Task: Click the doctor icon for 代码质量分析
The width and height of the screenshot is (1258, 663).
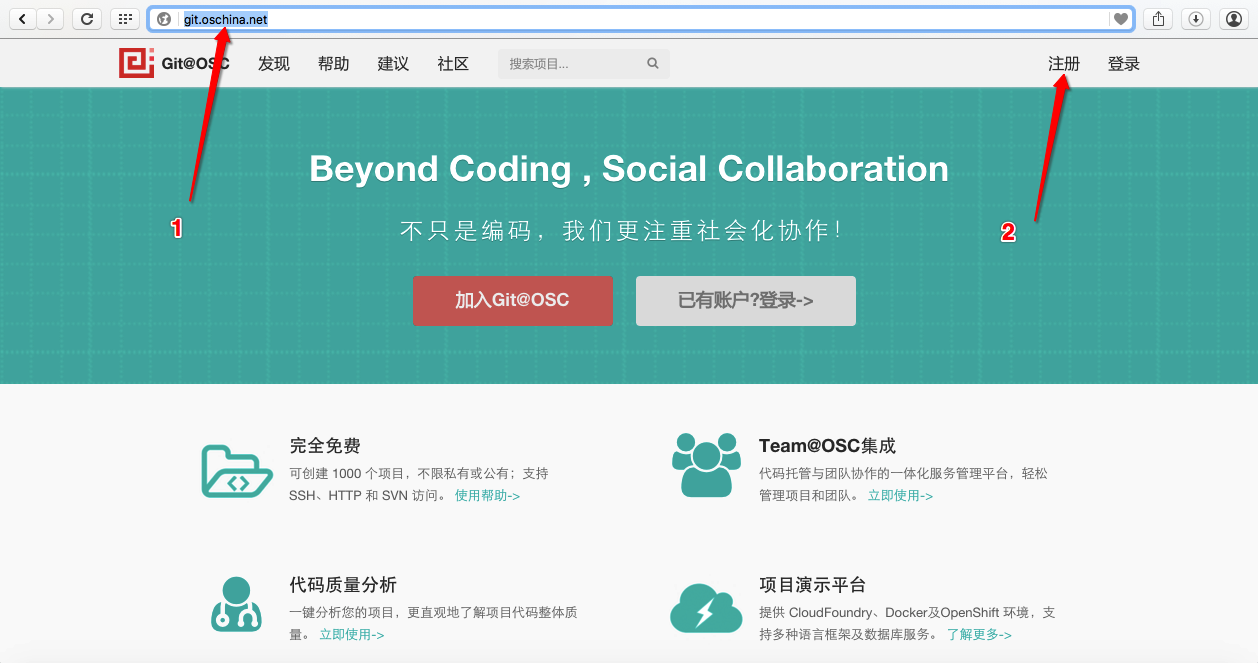Action: point(236,603)
